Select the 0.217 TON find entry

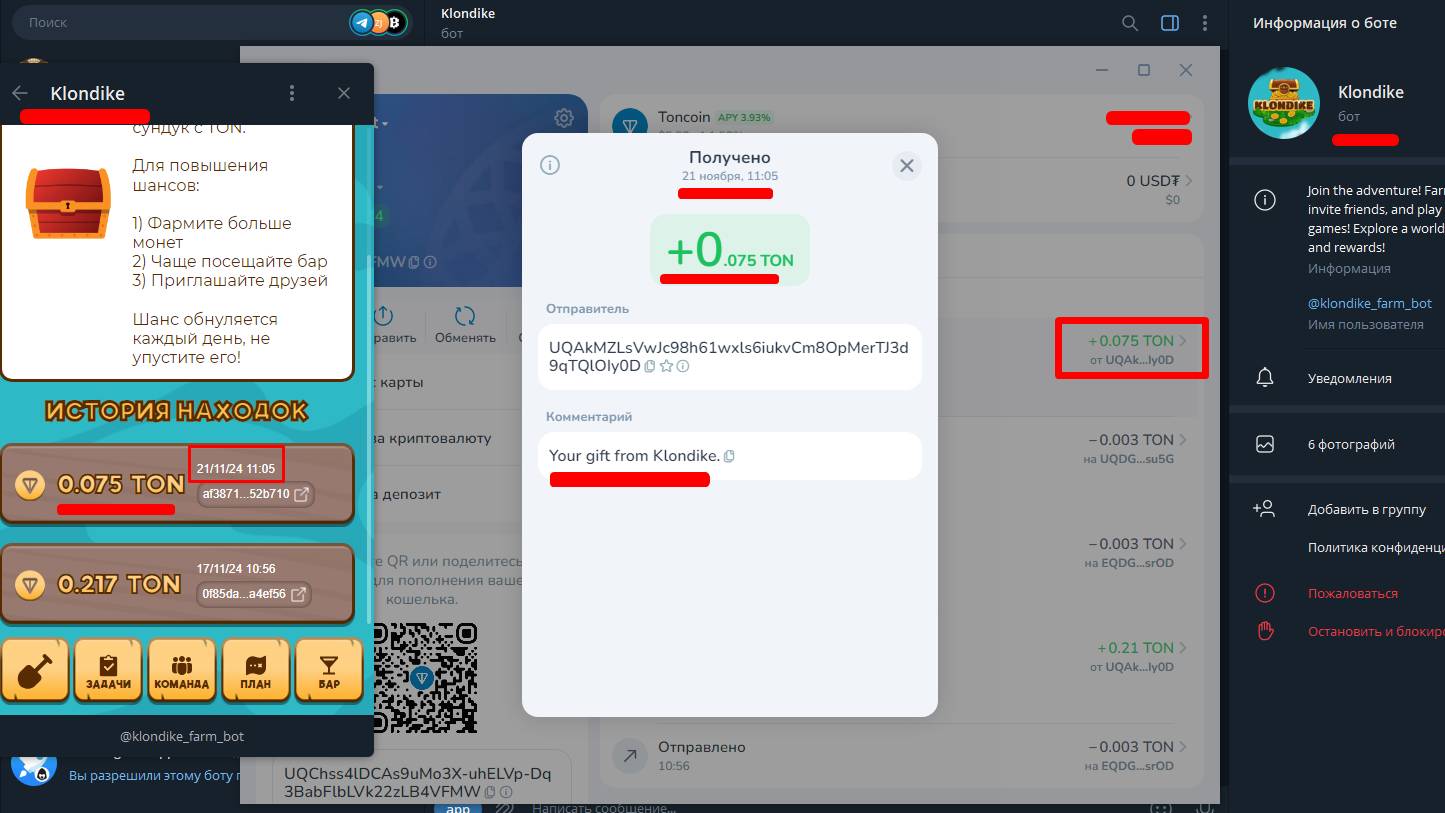click(177, 584)
